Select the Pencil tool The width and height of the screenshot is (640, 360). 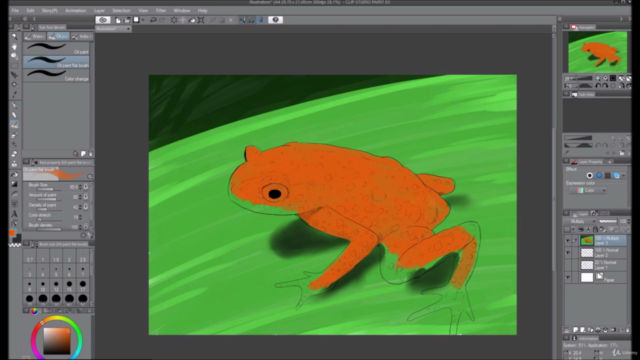click(14, 115)
